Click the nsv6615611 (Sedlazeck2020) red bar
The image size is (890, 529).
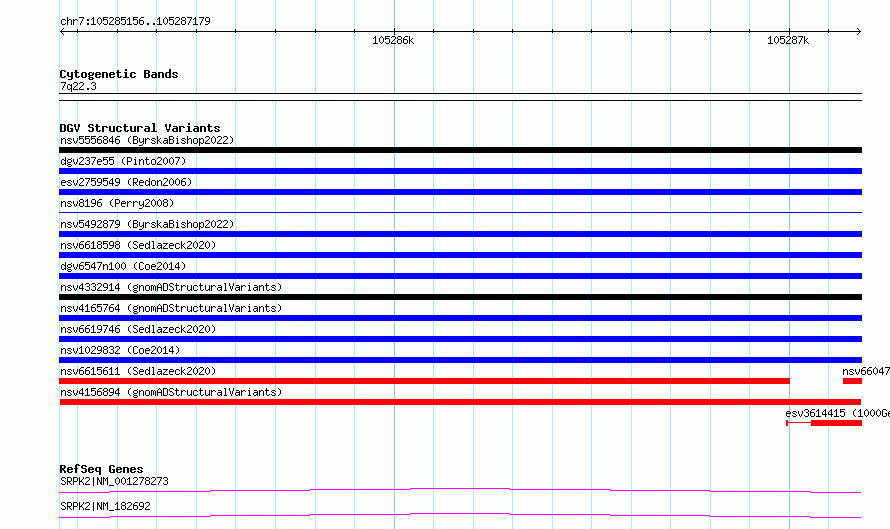[x=425, y=381]
